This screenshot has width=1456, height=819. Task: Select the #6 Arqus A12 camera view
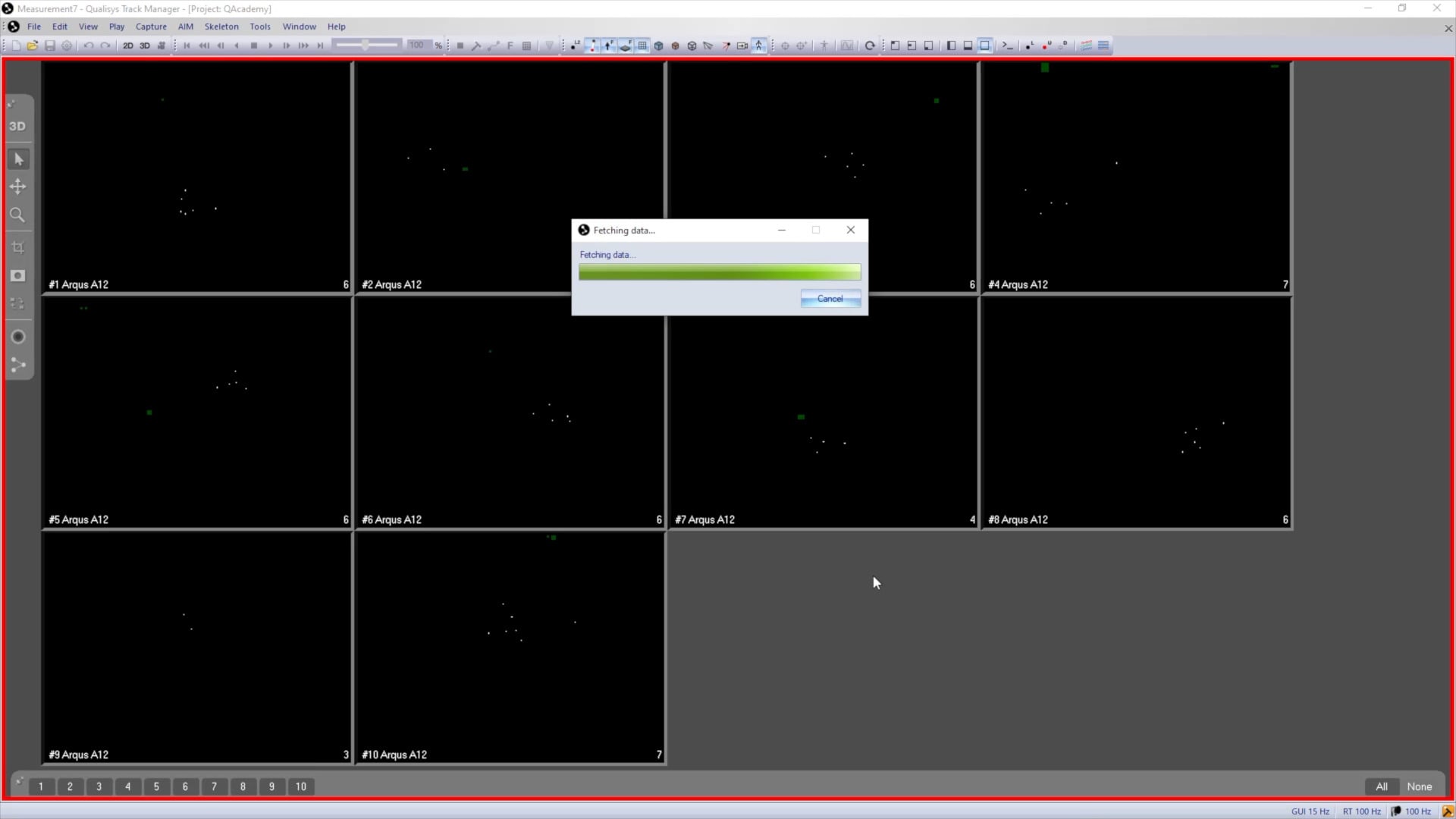[x=509, y=413]
